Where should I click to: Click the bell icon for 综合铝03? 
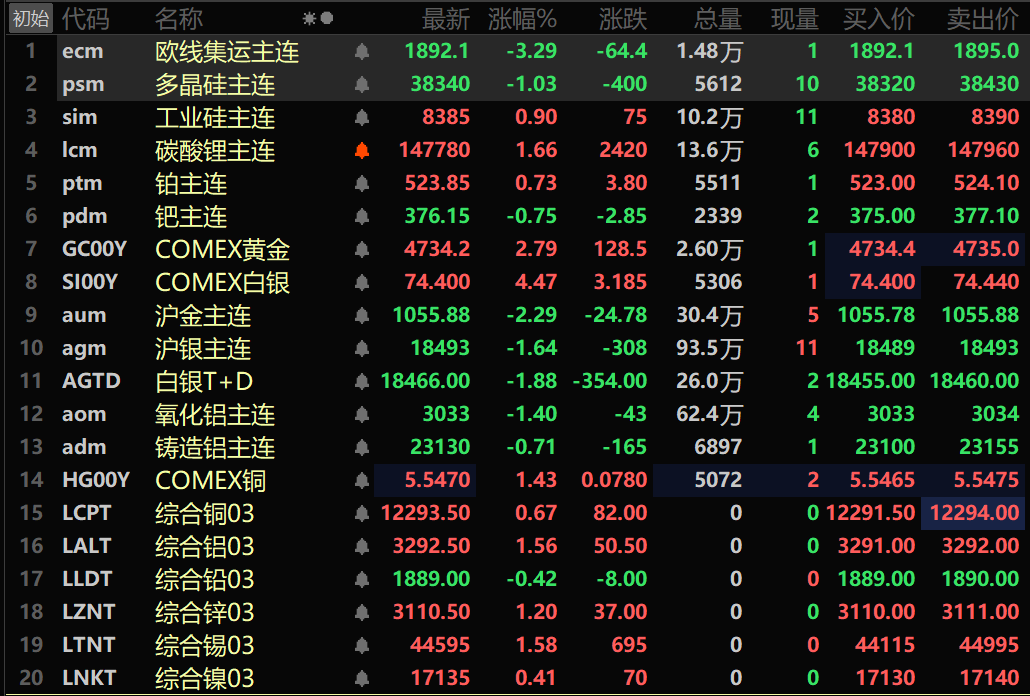click(361, 546)
